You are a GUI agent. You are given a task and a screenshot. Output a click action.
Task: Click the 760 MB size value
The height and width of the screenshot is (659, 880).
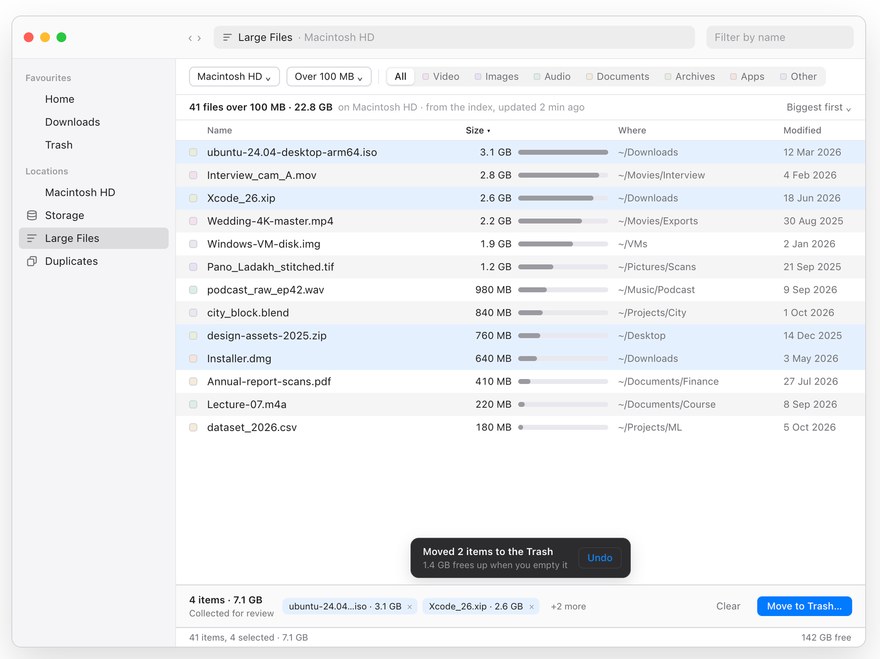click(x=493, y=336)
